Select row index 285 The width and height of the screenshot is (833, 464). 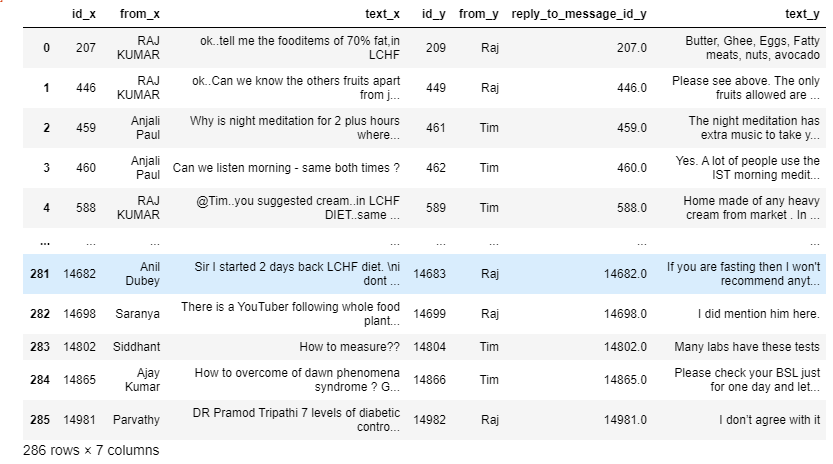pos(39,419)
